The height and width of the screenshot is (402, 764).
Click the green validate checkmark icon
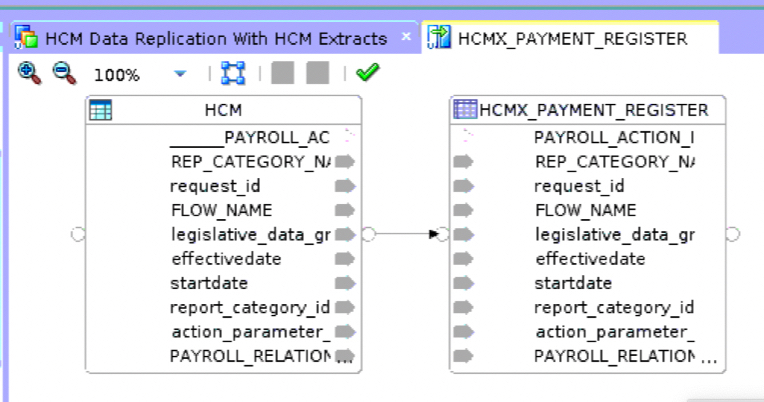[367, 73]
